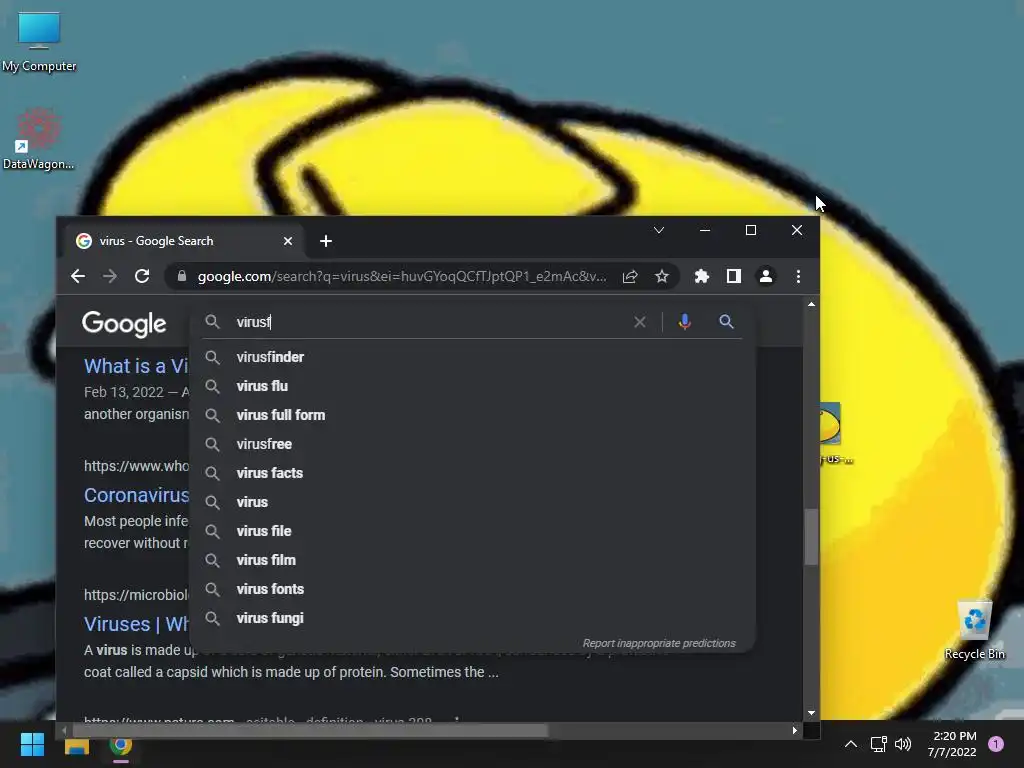Clear the search box text
This screenshot has height=768, width=1024.
tap(639, 322)
